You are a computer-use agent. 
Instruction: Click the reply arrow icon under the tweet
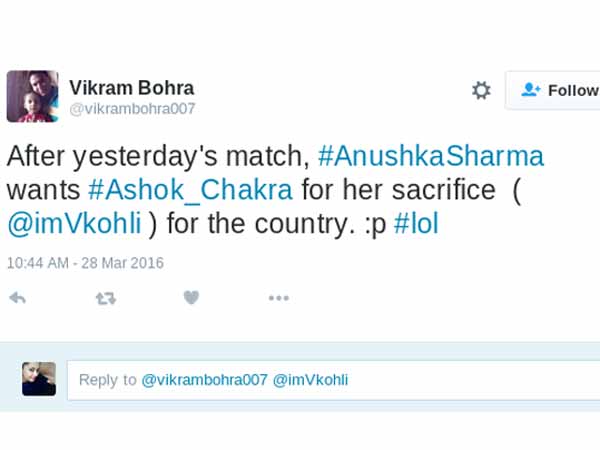coord(17,297)
